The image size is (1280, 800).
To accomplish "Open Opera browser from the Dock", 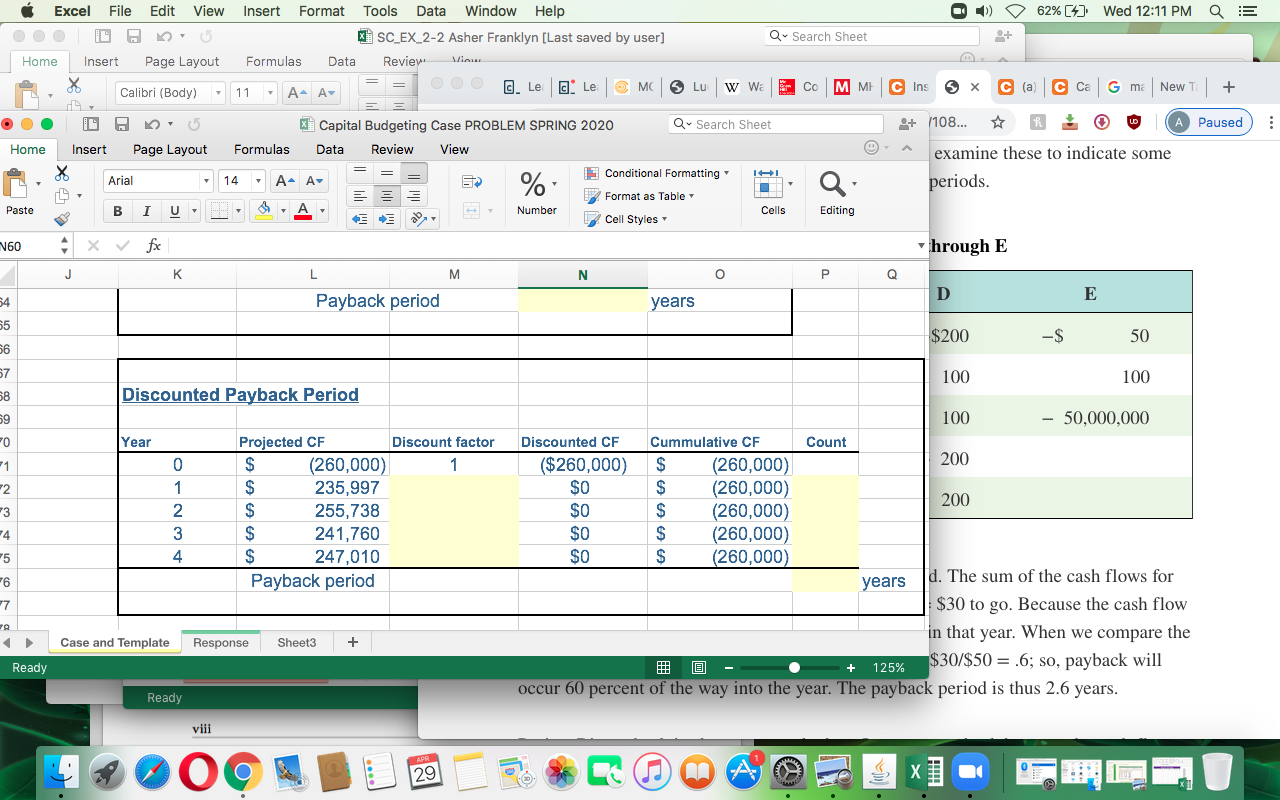I will coord(198,771).
